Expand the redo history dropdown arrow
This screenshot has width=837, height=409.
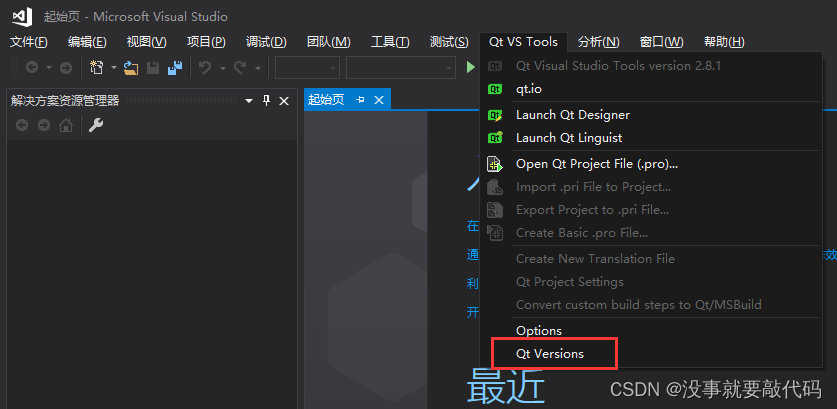pos(257,68)
